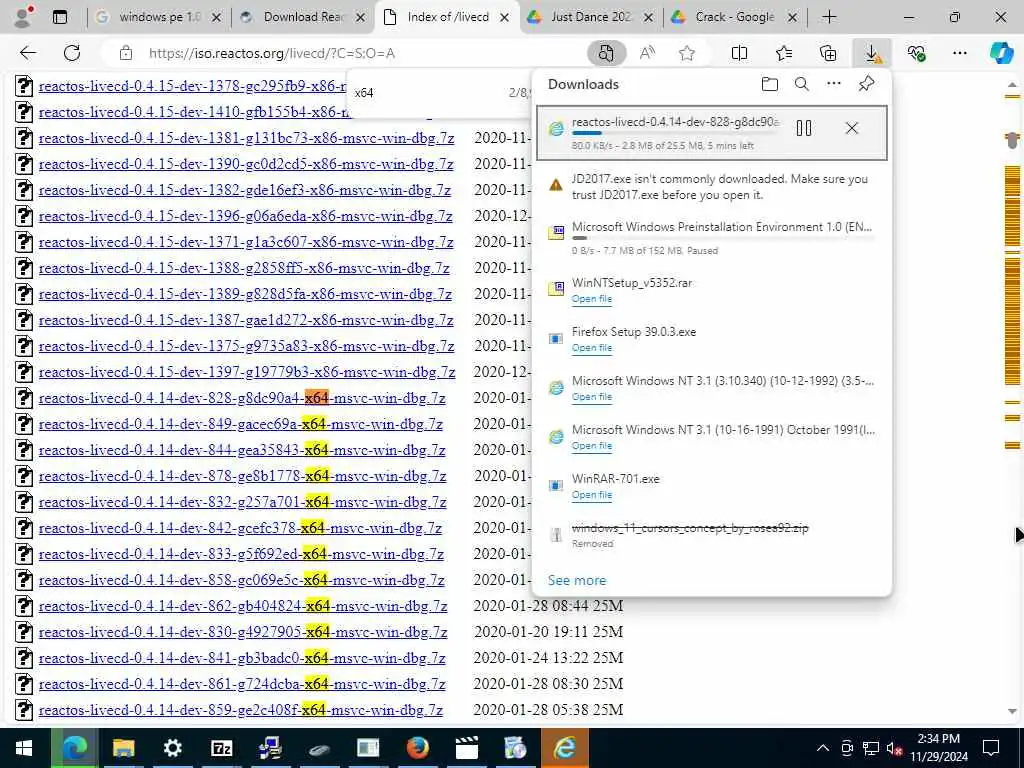Screen dimensions: 1024x768
Task: Open the Windows Start menu
Action: (24, 748)
